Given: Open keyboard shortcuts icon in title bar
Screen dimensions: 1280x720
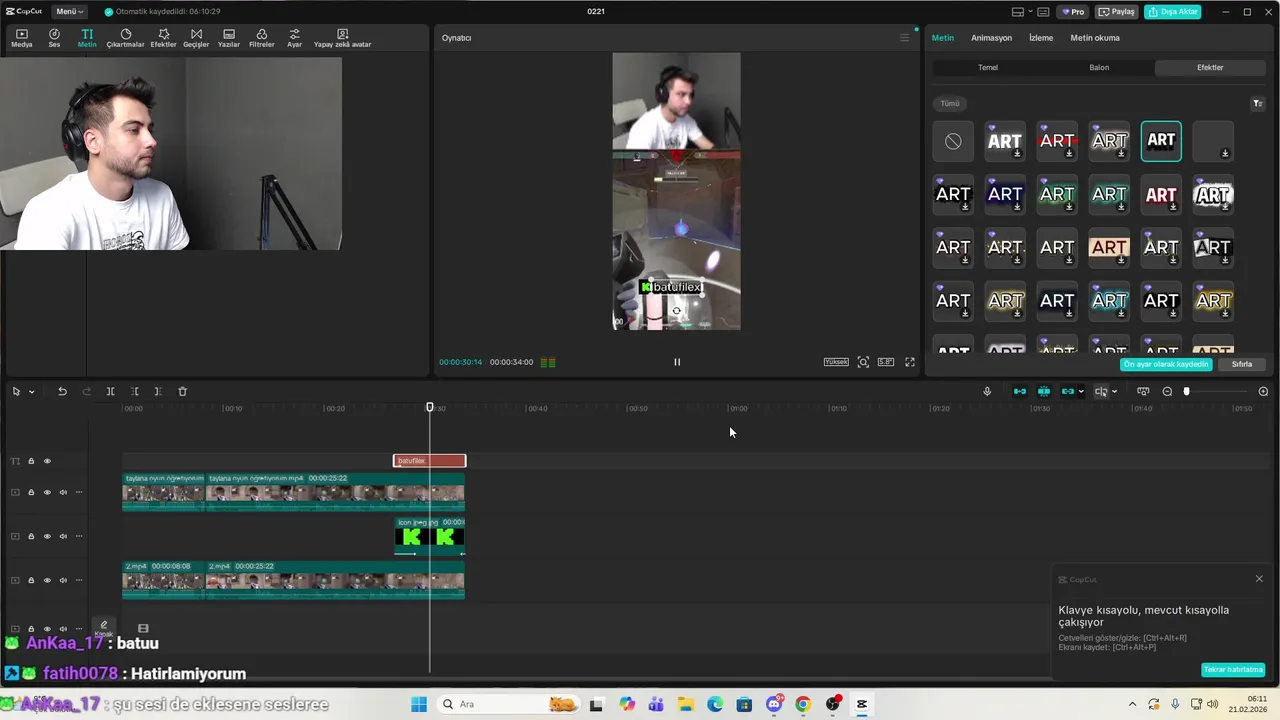Looking at the screenshot, I should coord(1043,12).
